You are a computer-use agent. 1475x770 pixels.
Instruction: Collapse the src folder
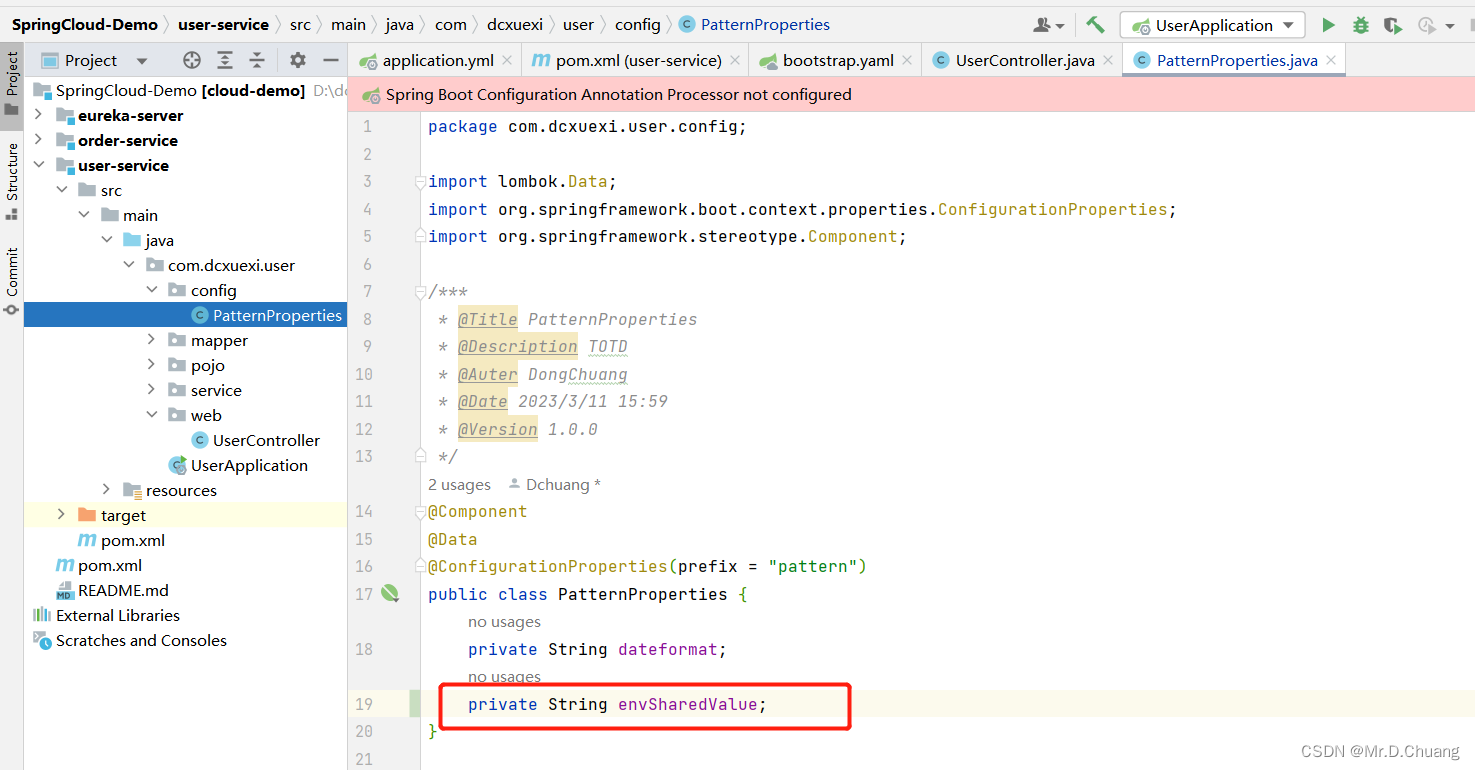point(62,190)
